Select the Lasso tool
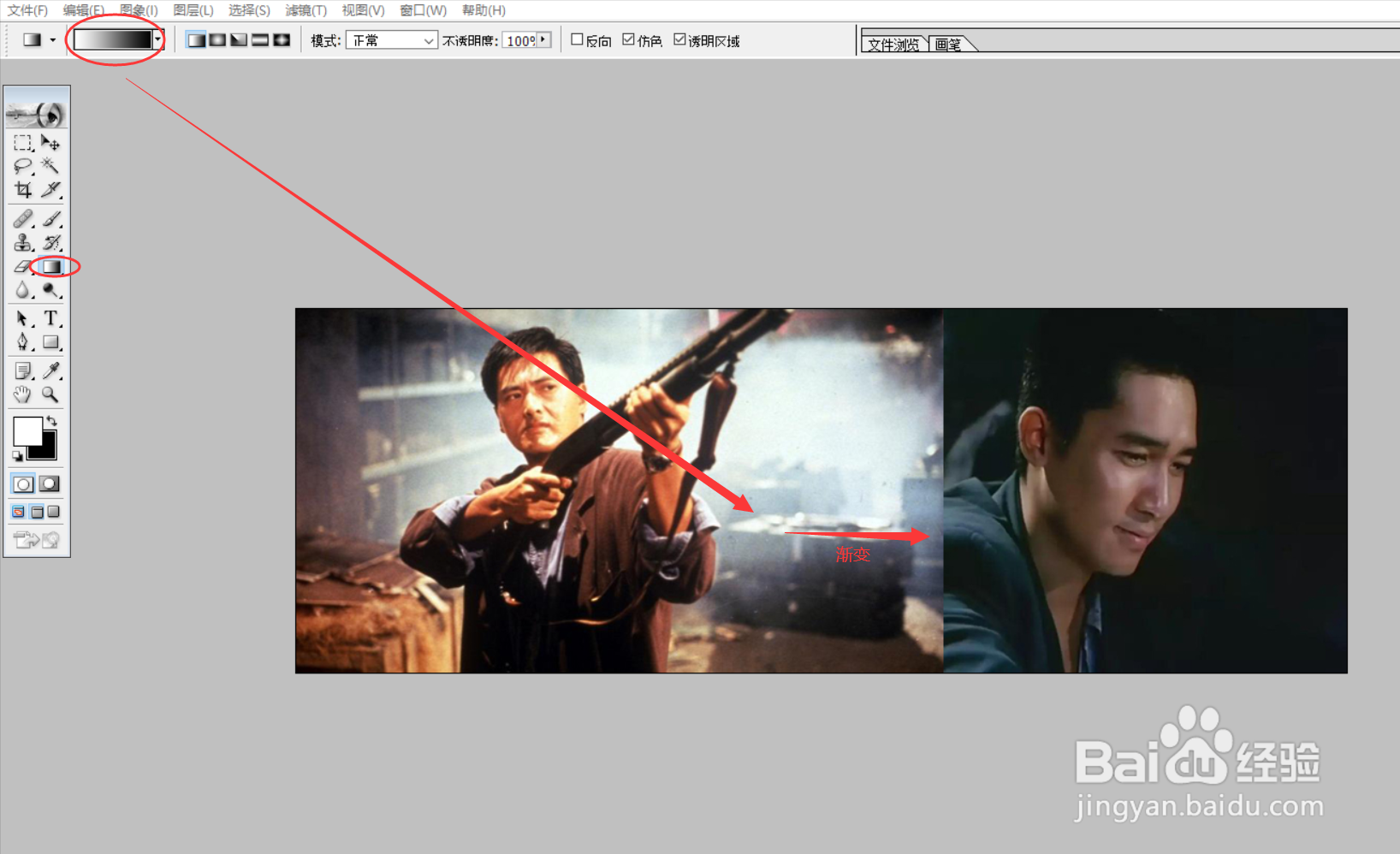This screenshot has height=854, width=1400. click(x=23, y=166)
